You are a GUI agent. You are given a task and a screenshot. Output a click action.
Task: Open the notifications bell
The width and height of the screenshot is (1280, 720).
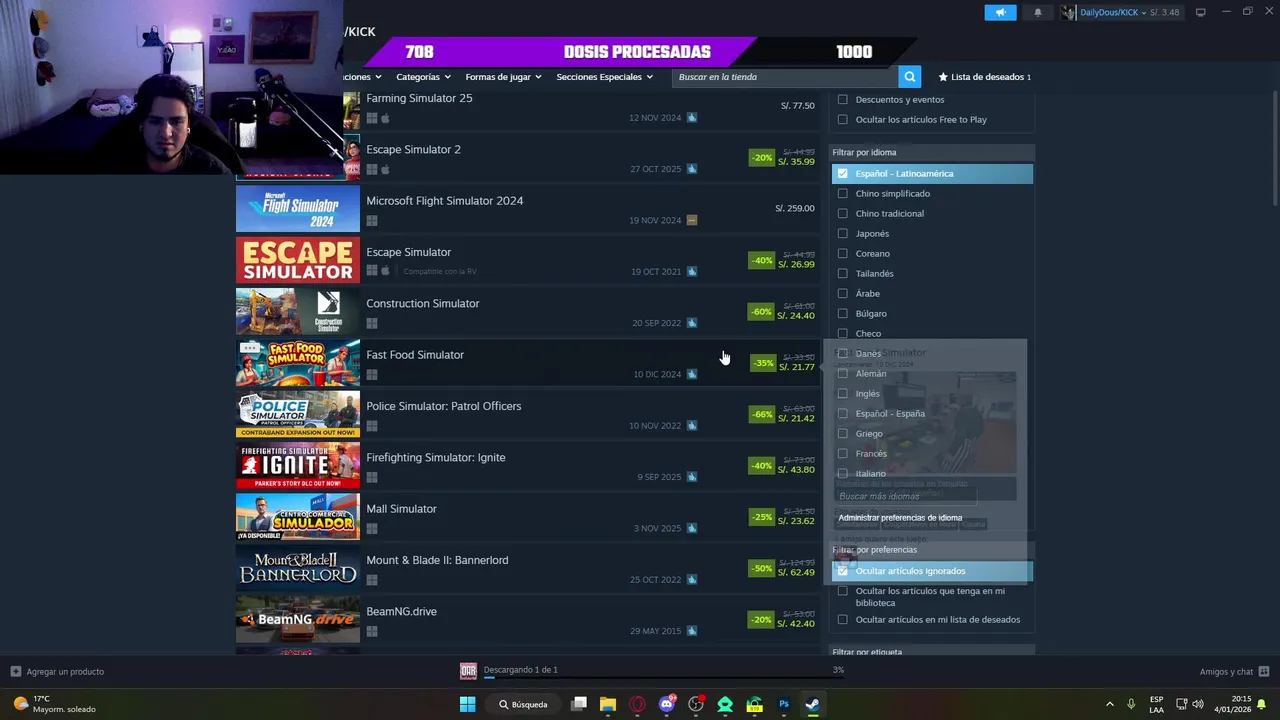(1037, 12)
